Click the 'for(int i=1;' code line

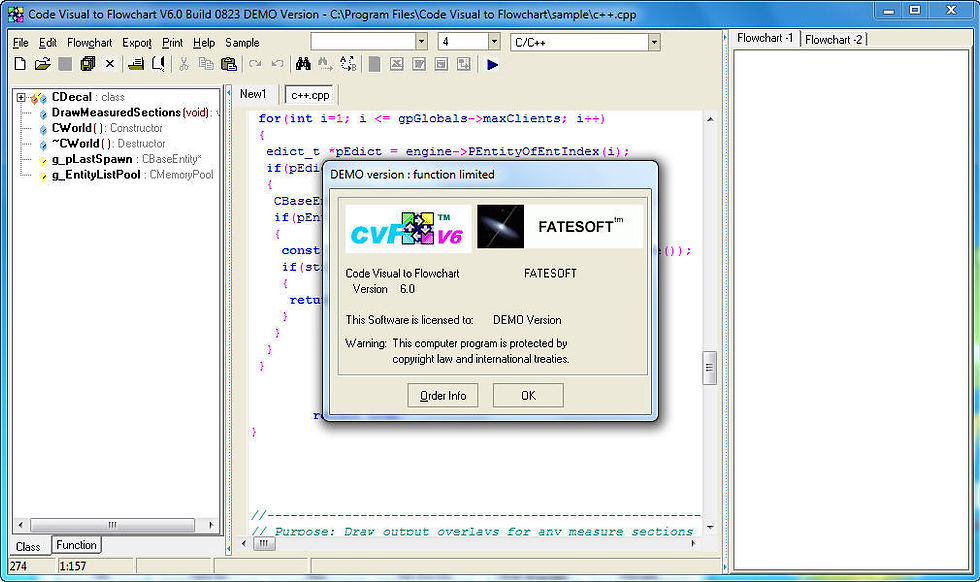(432, 118)
